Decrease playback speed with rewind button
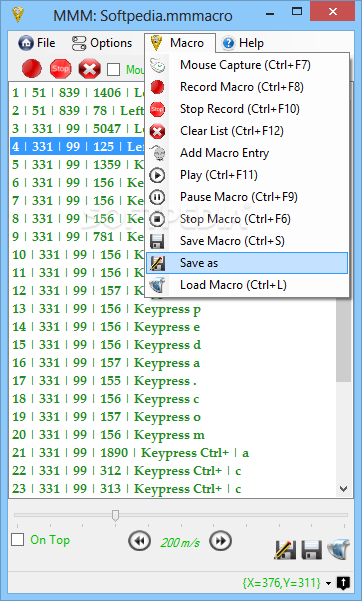The width and height of the screenshot is (362, 601). tap(139, 541)
